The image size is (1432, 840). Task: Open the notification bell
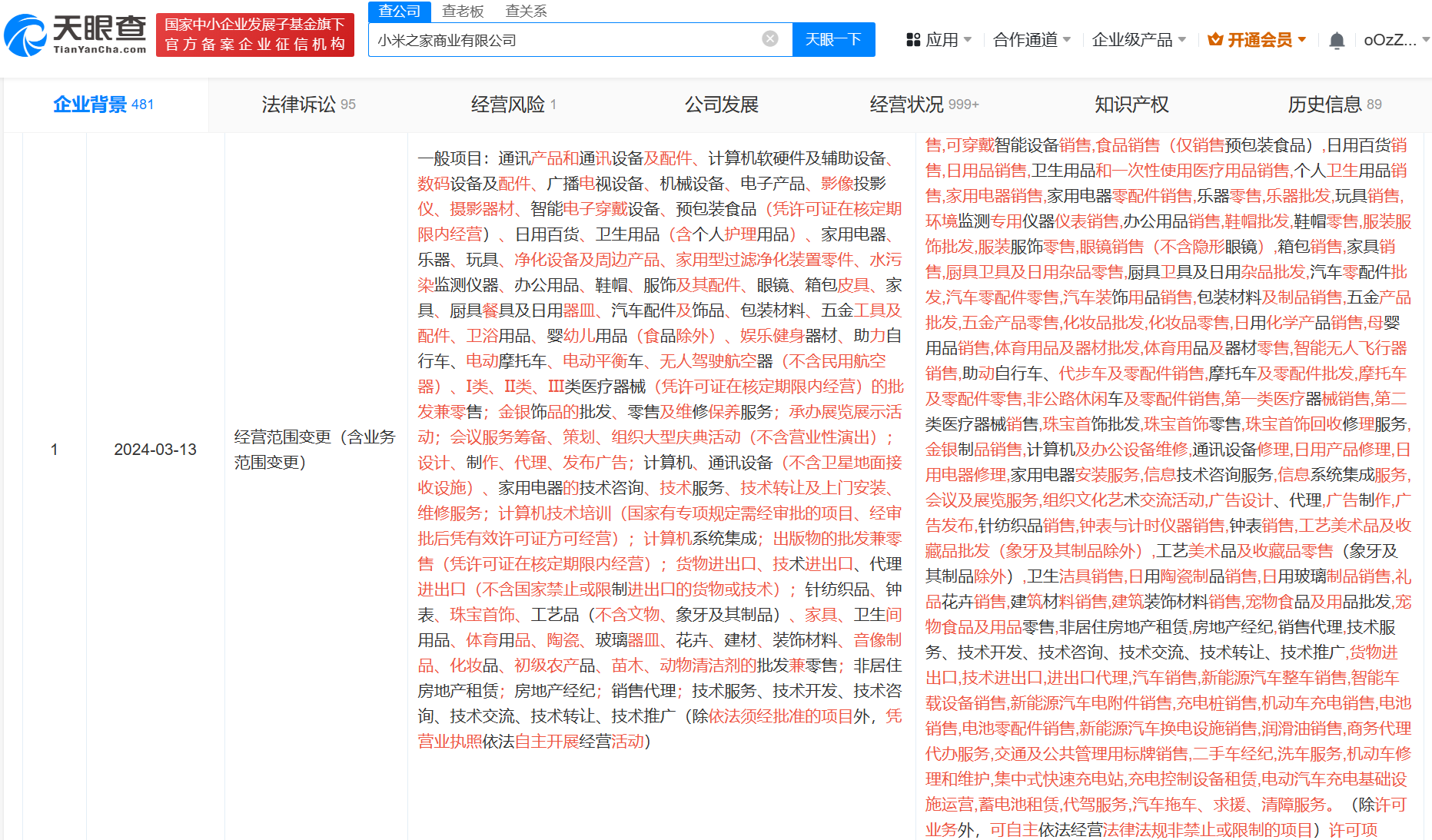point(1337,41)
